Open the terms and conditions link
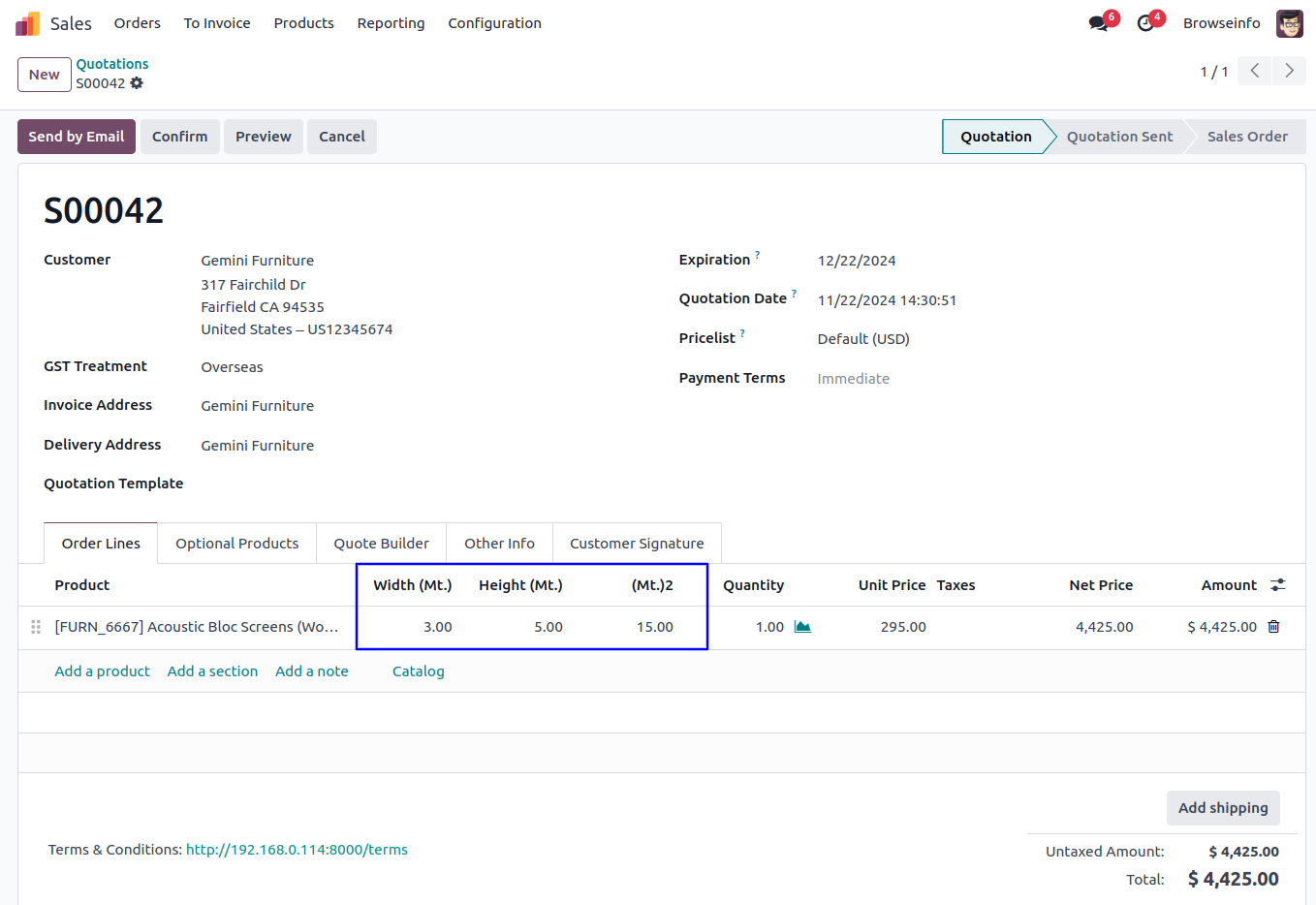This screenshot has height=905, width=1316. point(297,850)
